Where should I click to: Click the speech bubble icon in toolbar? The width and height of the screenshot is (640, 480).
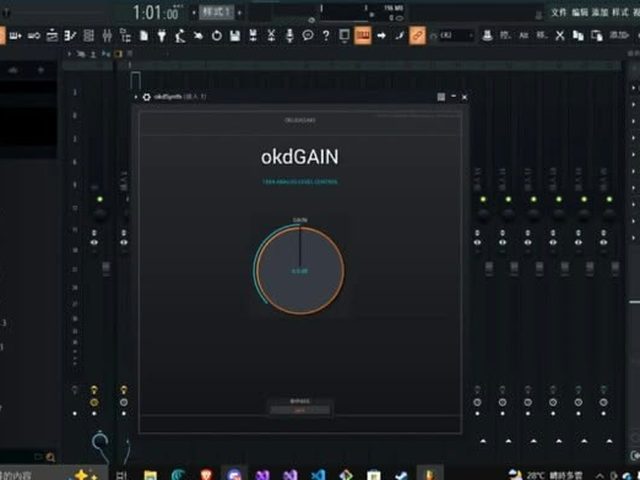tap(308, 36)
